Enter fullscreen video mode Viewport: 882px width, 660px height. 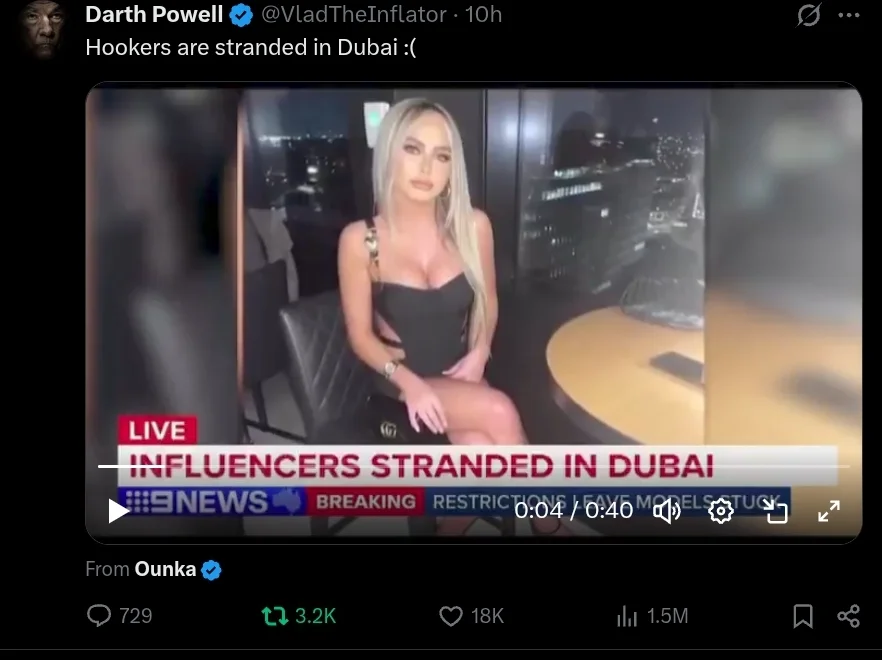829,511
